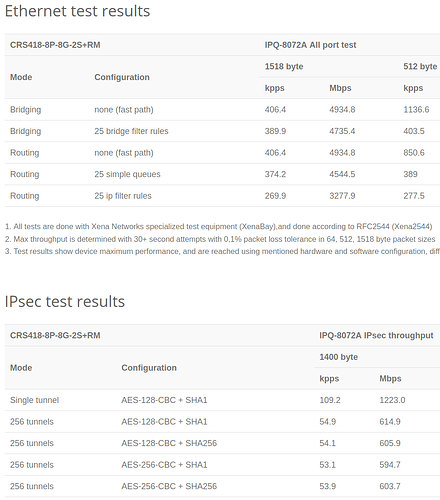Click the IPQ-8072A IPsec throughput header
The height and width of the screenshot is (500, 440).
(x=376, y=336)
